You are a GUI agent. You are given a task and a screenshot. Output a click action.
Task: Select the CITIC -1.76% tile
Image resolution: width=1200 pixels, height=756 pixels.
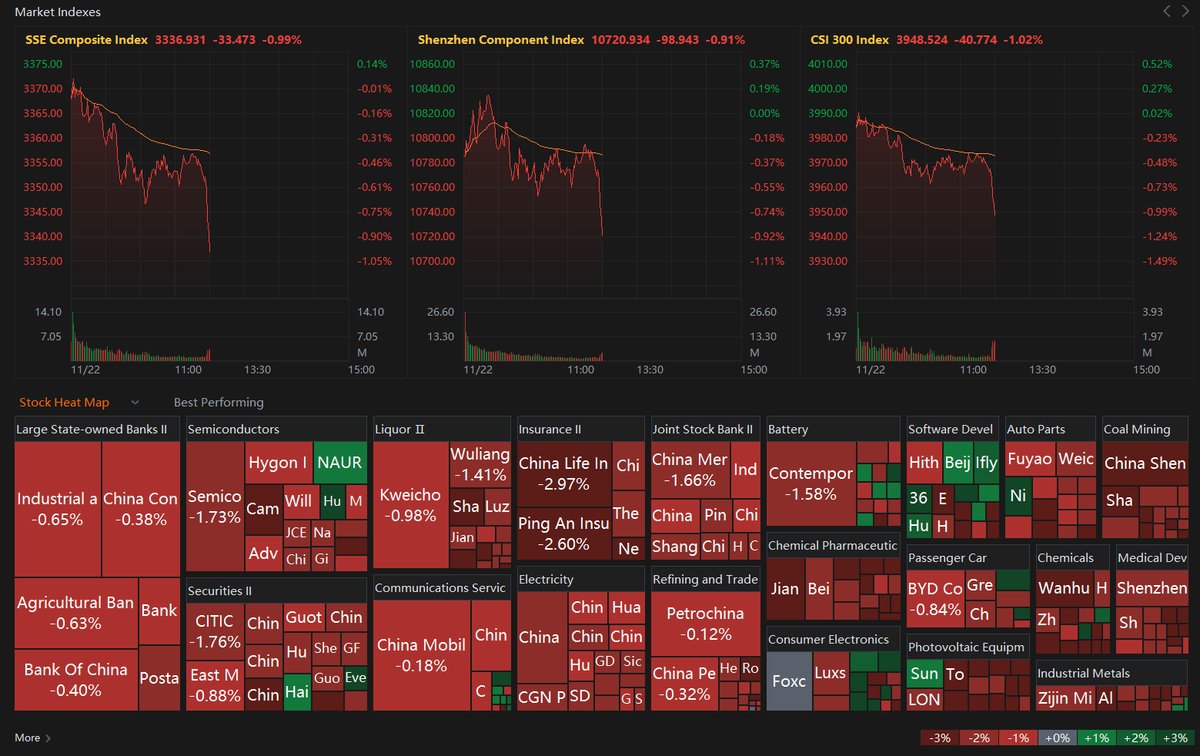[214, 632]
